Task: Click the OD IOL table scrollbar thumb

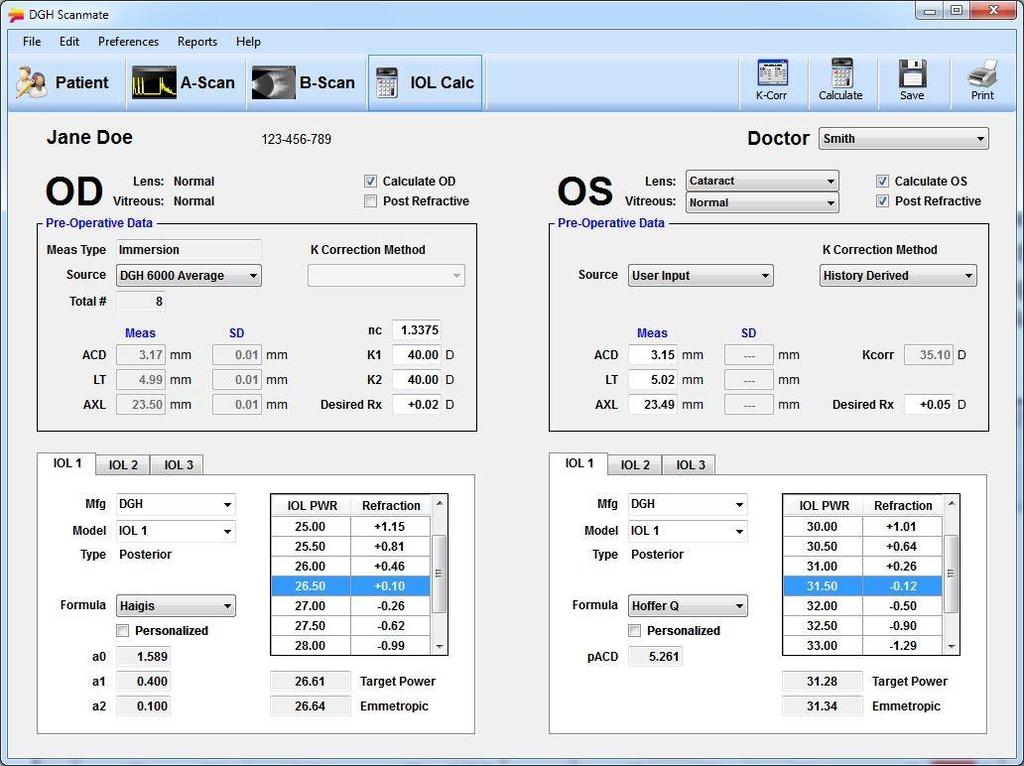Action: point(439,573)
